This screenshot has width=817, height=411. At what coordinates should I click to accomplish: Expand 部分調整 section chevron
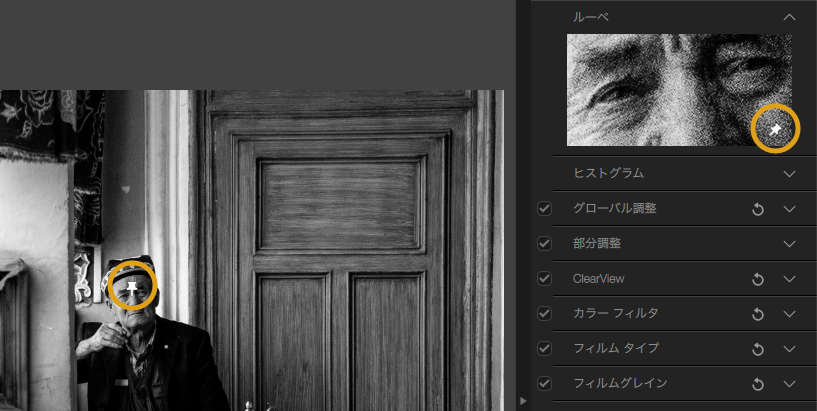click(x=789, y=244)
